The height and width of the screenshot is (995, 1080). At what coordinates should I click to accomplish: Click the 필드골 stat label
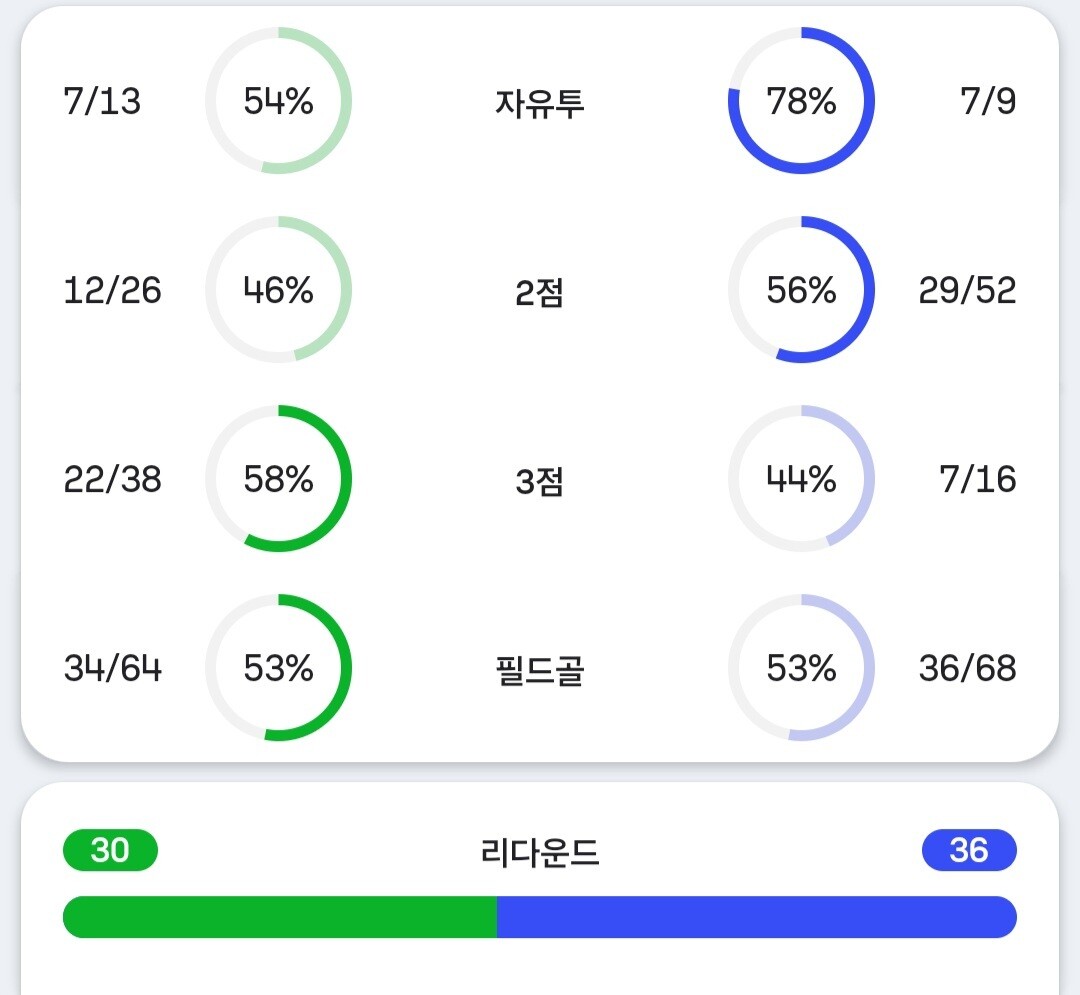coord(539,670)
